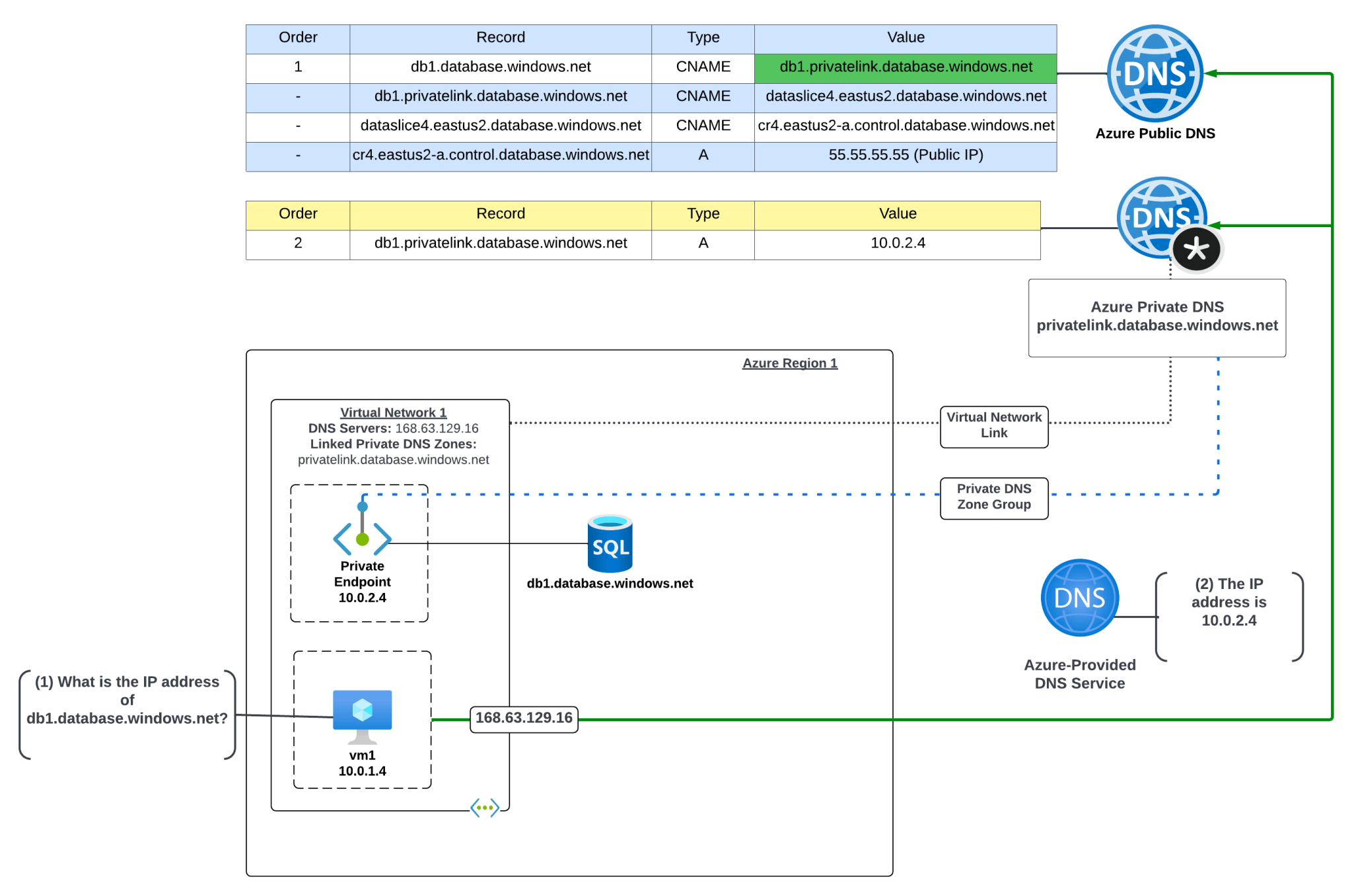Select the db1.database.windows.net record cell in row 1
This screenshot has width=1352, height=896.
click(501, 68)
